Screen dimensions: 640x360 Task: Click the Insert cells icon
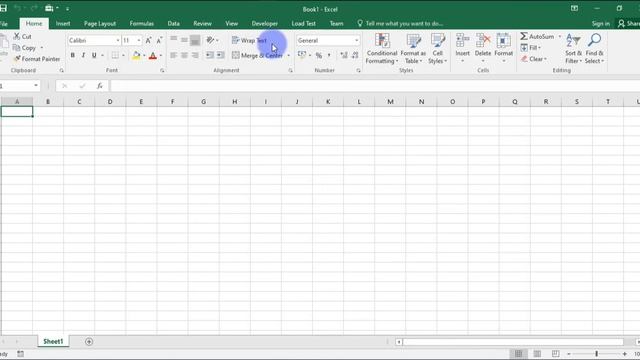coord(462,41)
